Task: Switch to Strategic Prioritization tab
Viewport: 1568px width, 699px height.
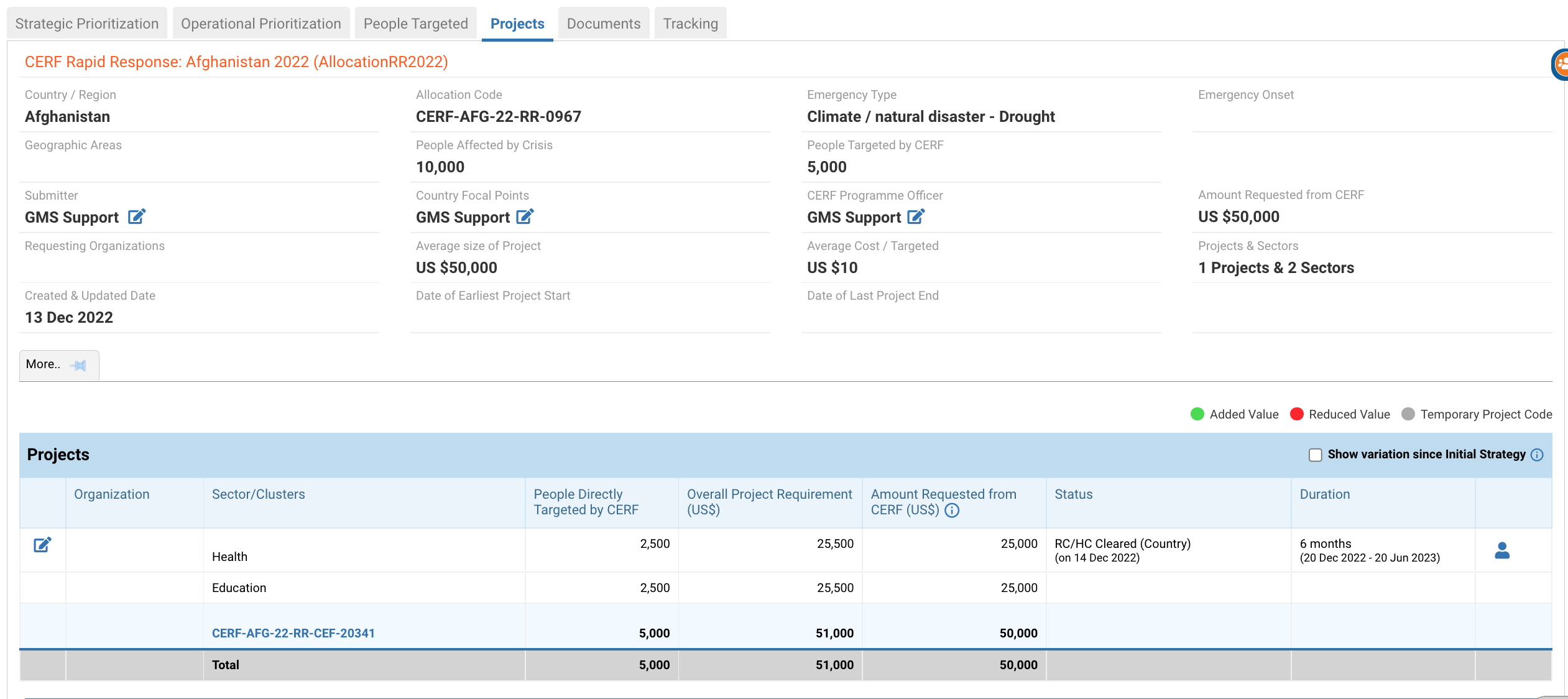Action: click(x=87, y=24)
